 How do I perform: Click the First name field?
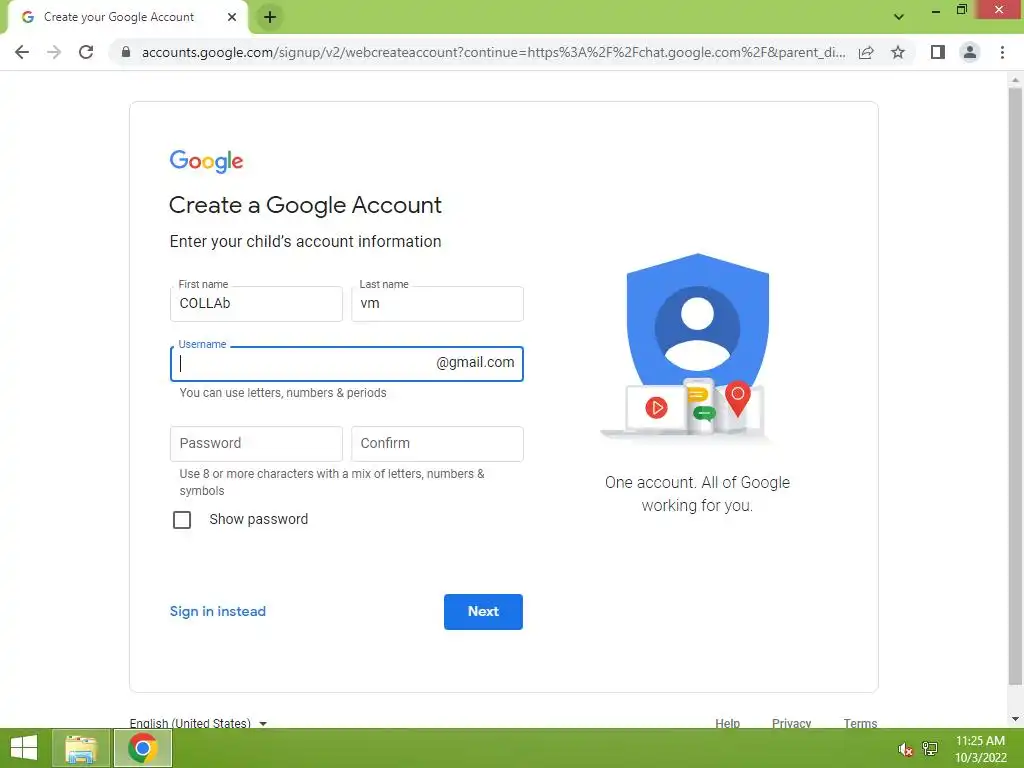point(256,304)
